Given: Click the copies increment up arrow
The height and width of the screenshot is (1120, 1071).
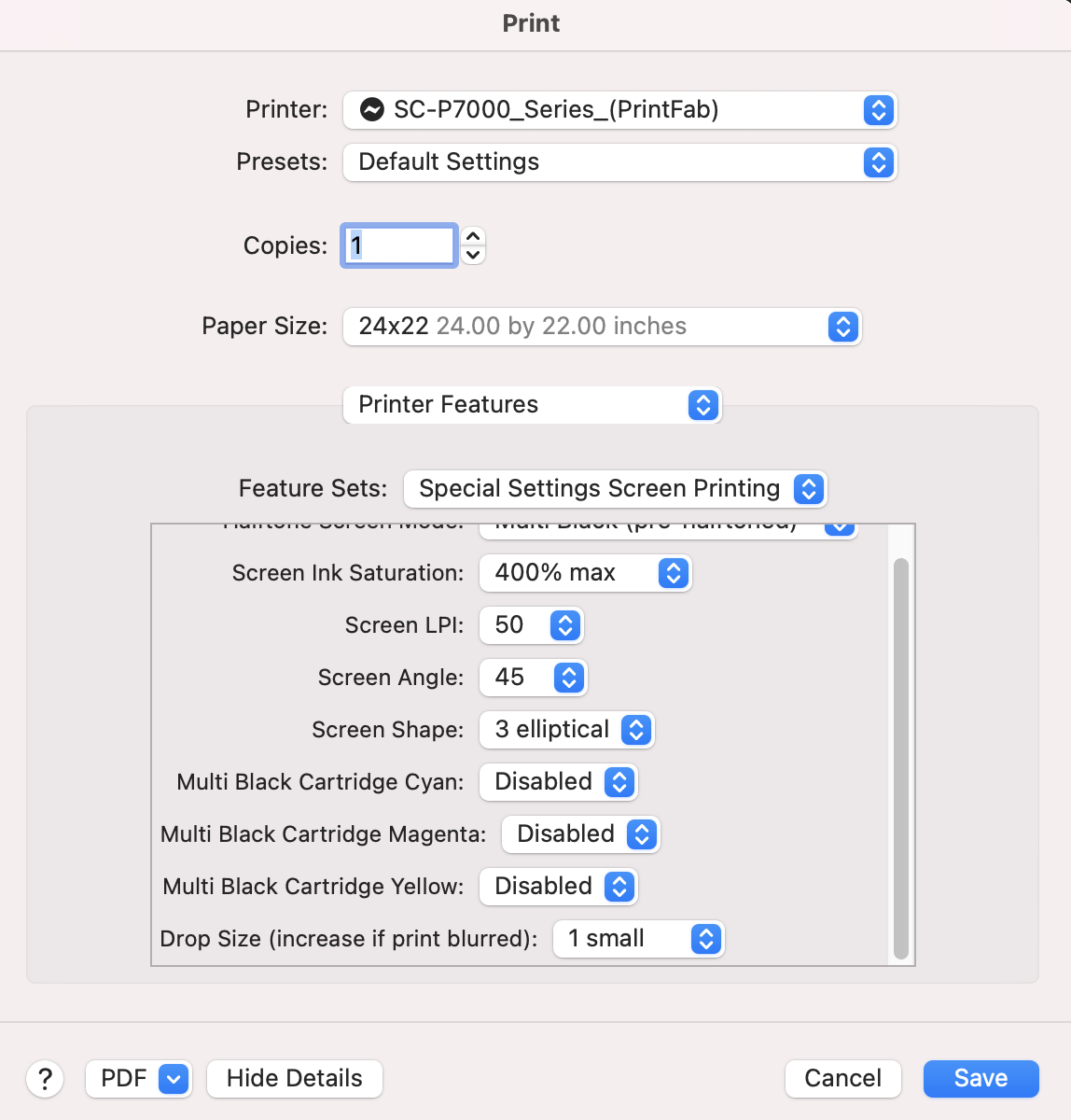Looking at the screenshot, I should (473, 236).
